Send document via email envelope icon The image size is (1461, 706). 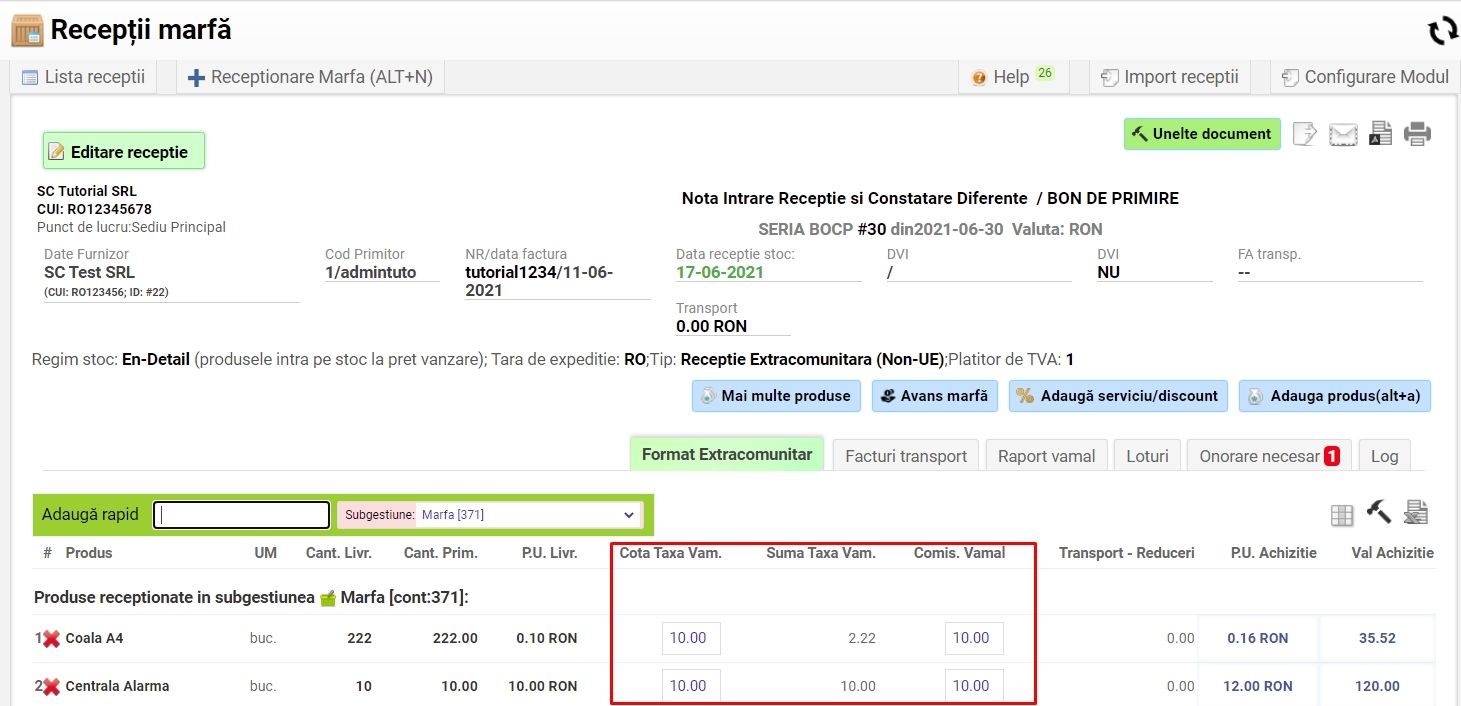click(x=1343, y=134)
